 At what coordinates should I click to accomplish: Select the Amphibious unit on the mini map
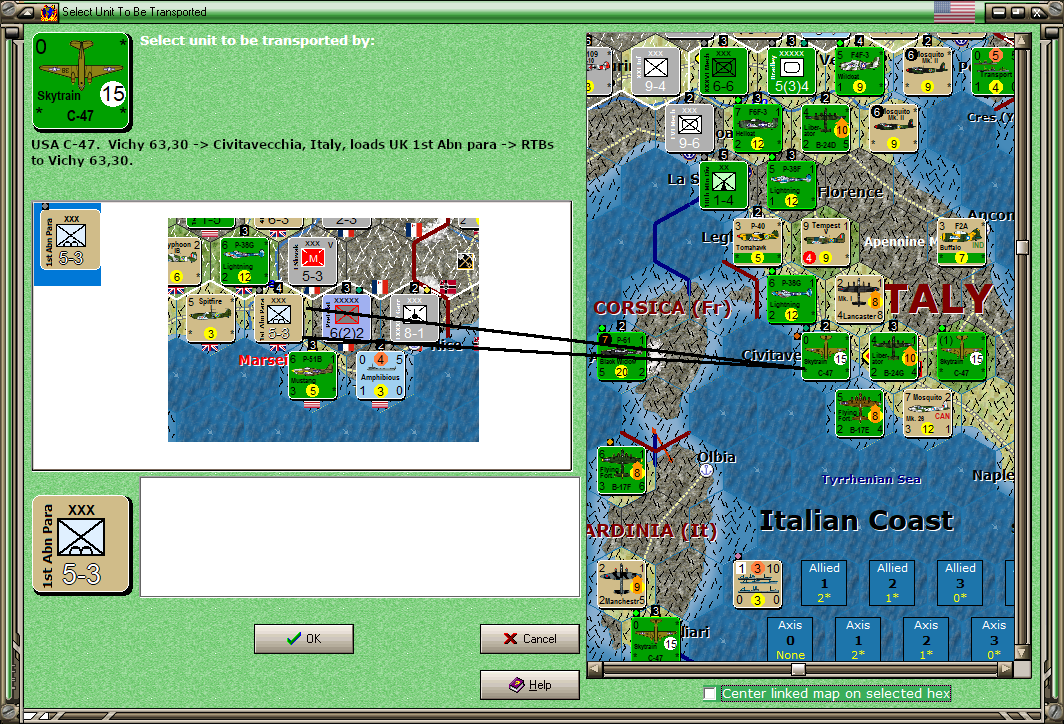(x=380, y=375)
